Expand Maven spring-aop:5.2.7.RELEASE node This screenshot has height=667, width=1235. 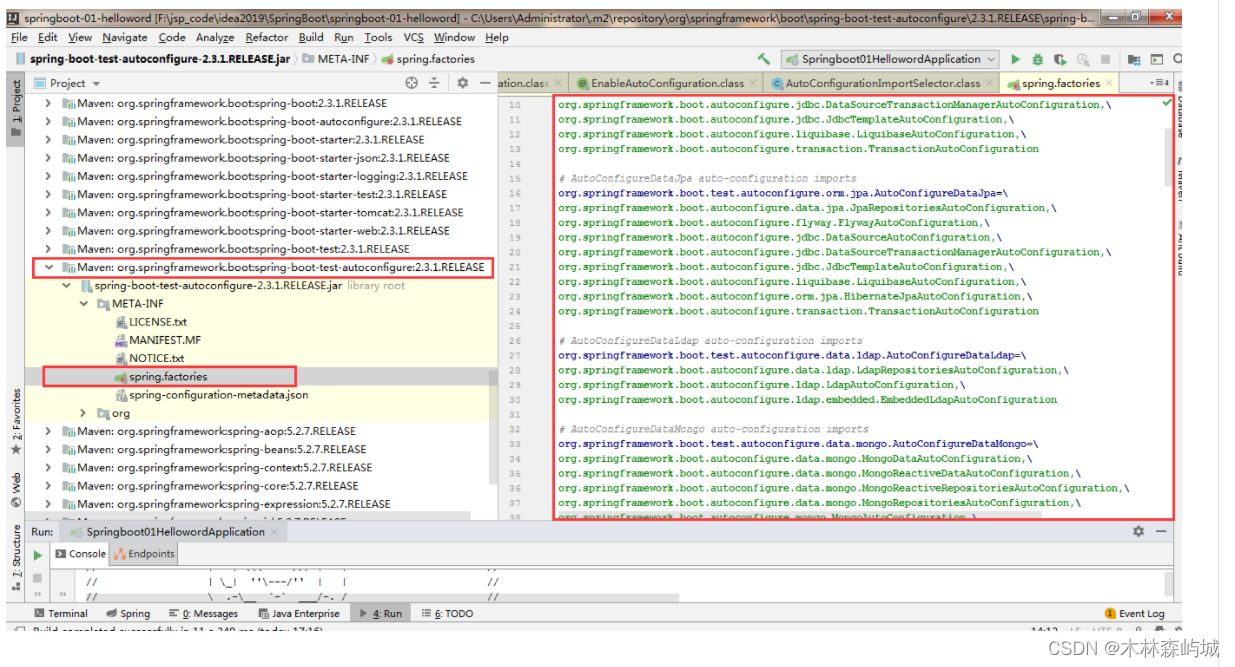click(48, 431)
